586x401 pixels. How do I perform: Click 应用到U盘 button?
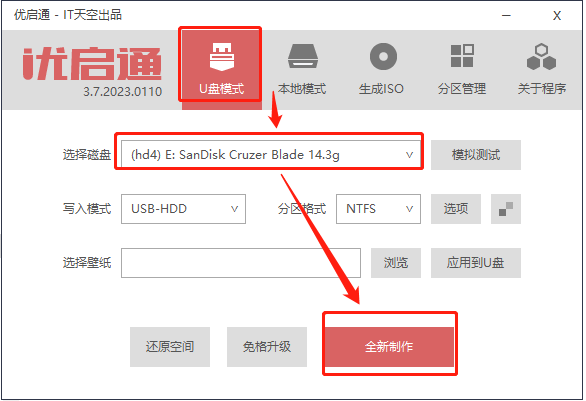tap(476, 263)
